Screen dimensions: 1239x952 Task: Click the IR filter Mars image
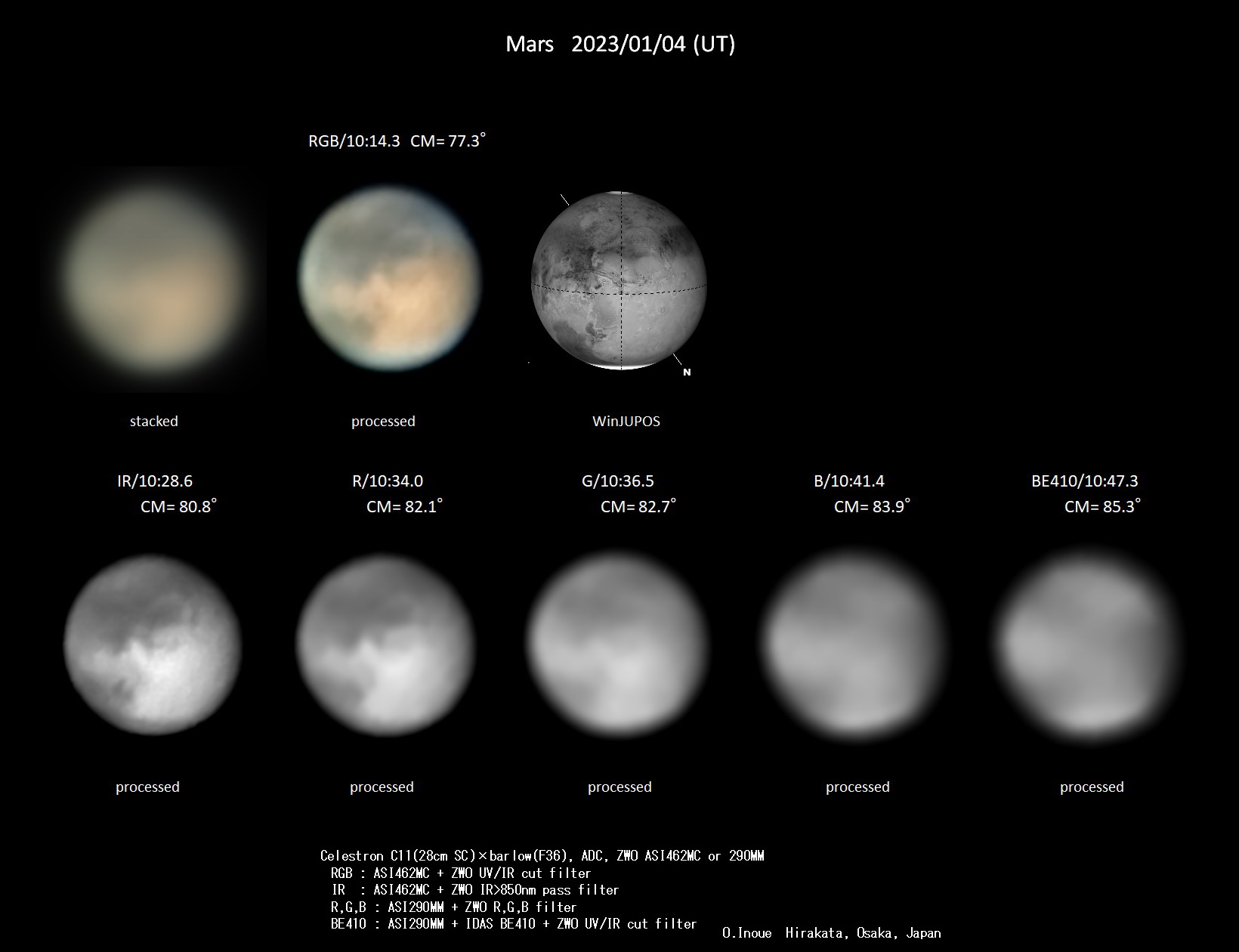153,644
